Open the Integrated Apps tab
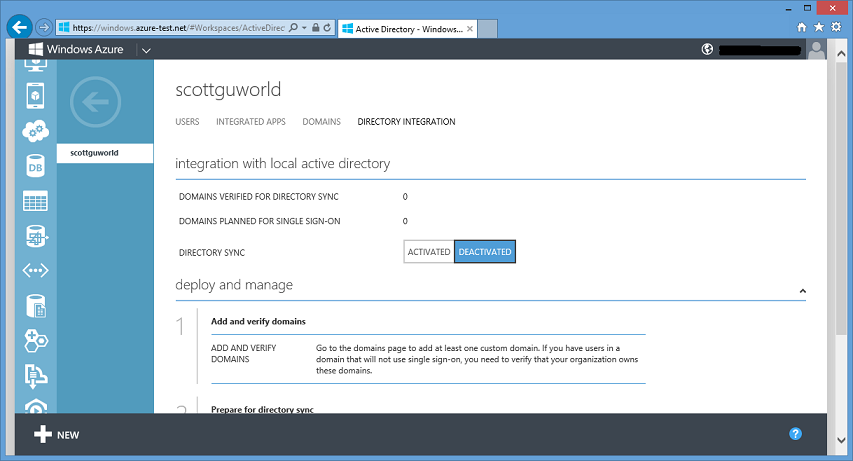Screen dimensions: 853x461 pyautogui.click(x=251, y=122)
